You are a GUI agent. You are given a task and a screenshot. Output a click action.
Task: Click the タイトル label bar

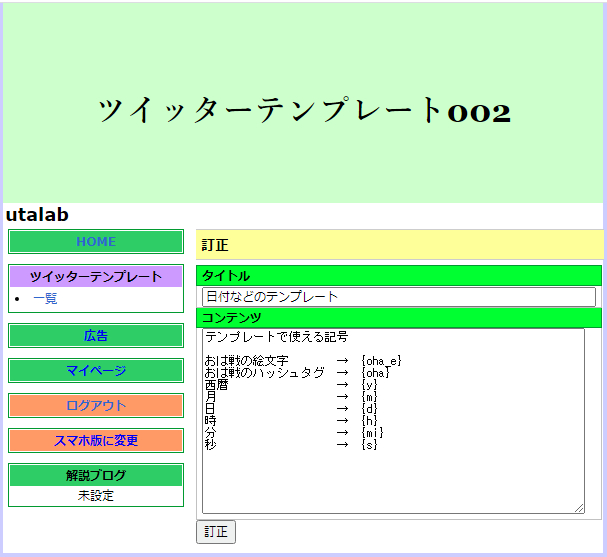click(399, 276)
